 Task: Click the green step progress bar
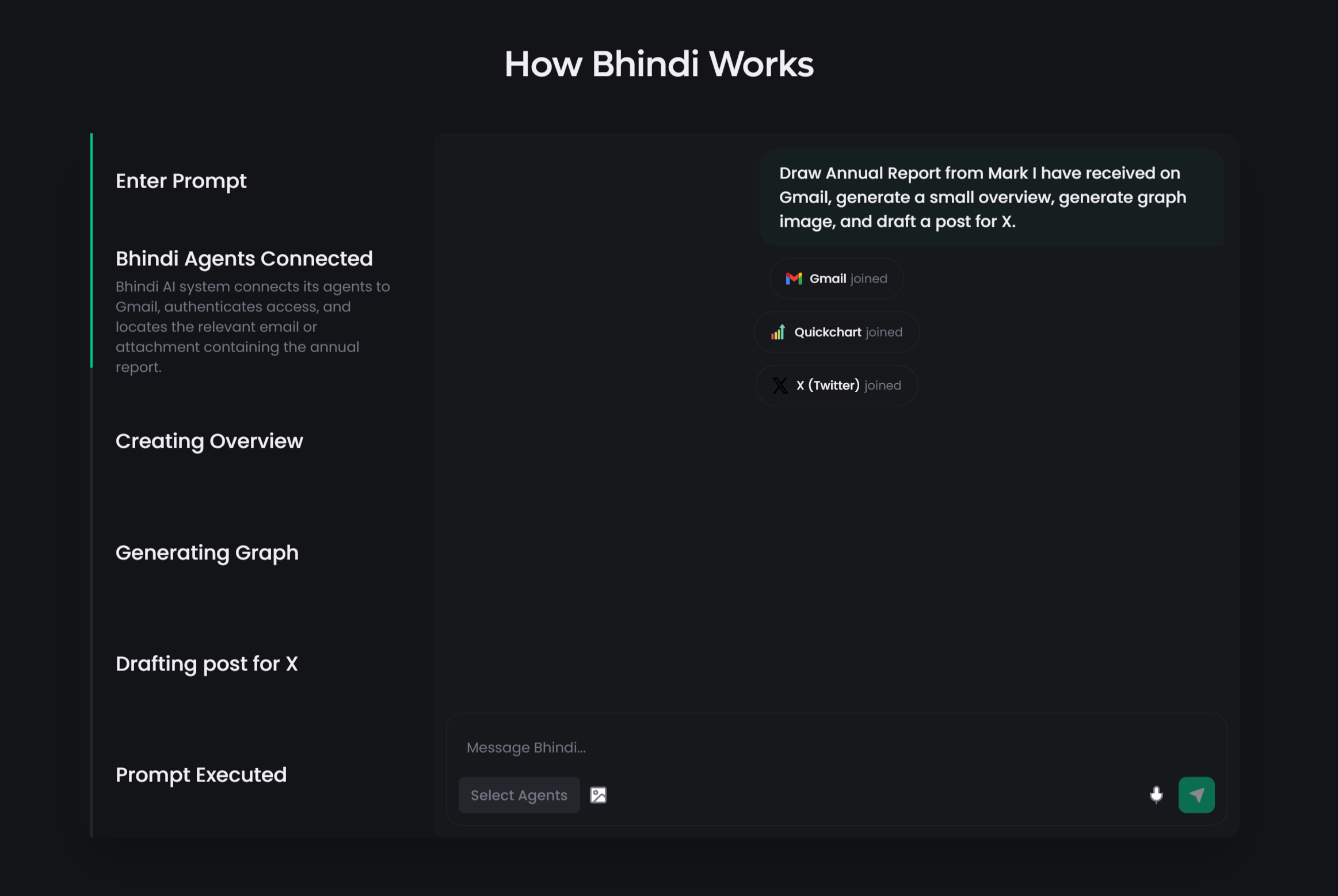pos(92,250)
